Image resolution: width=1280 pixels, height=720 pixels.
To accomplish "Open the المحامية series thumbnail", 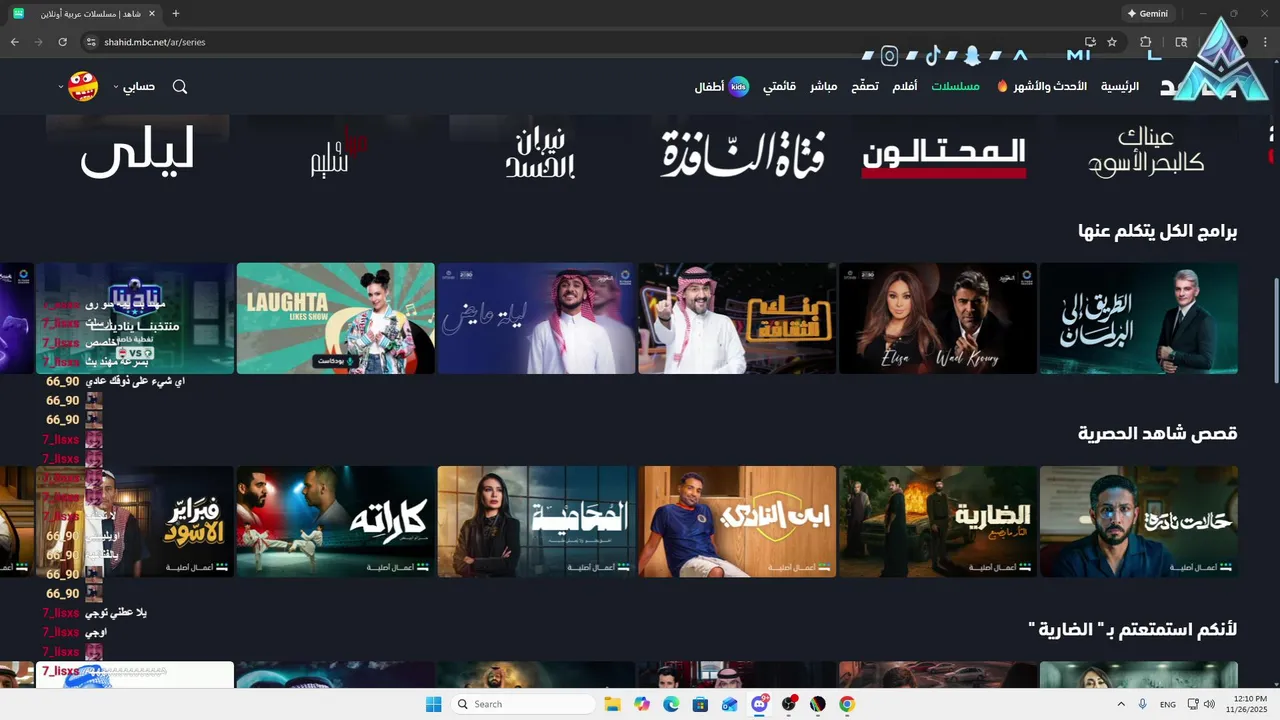I will point(537,521).
